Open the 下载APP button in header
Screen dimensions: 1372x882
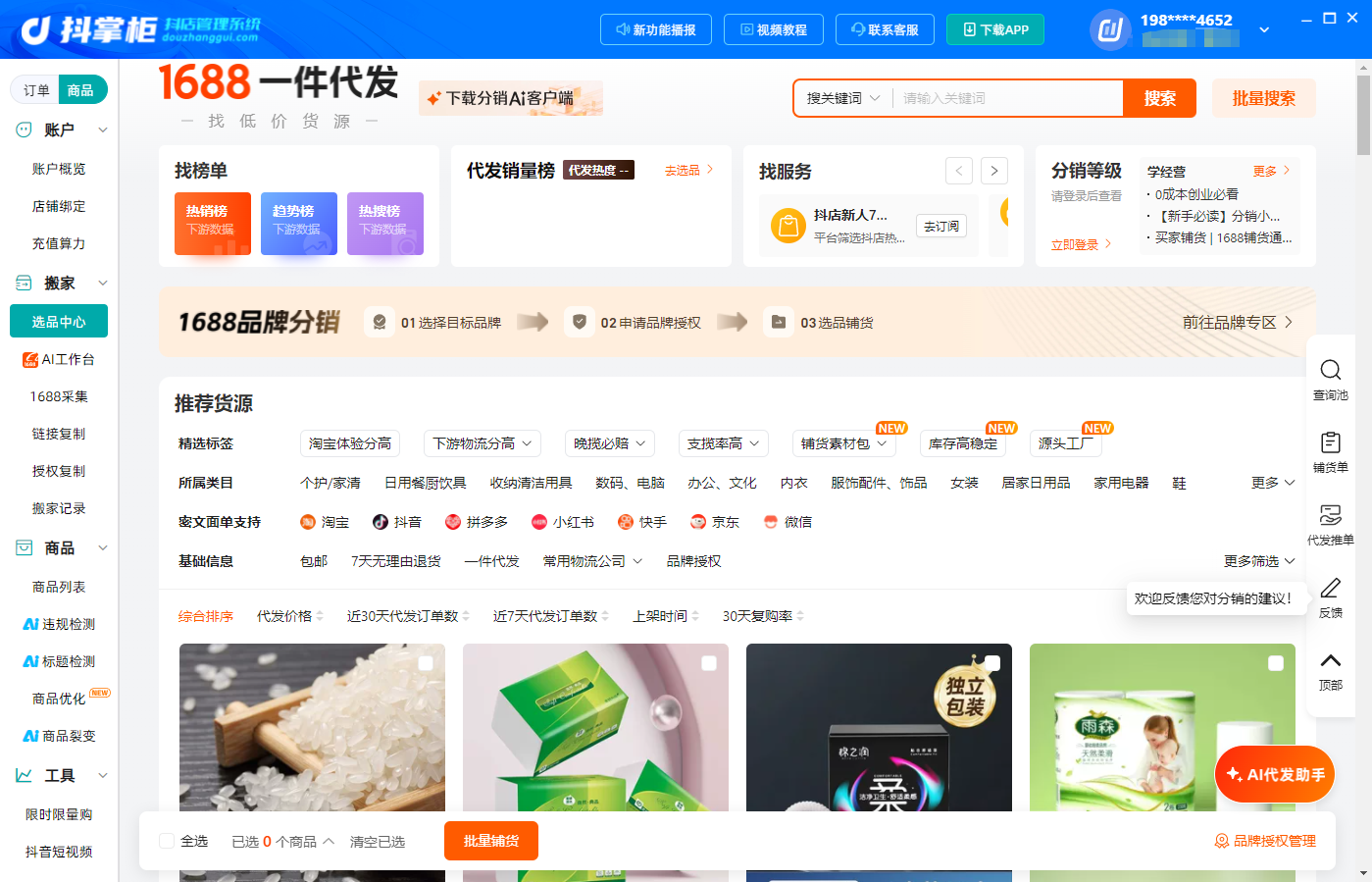tap(995, 29)
